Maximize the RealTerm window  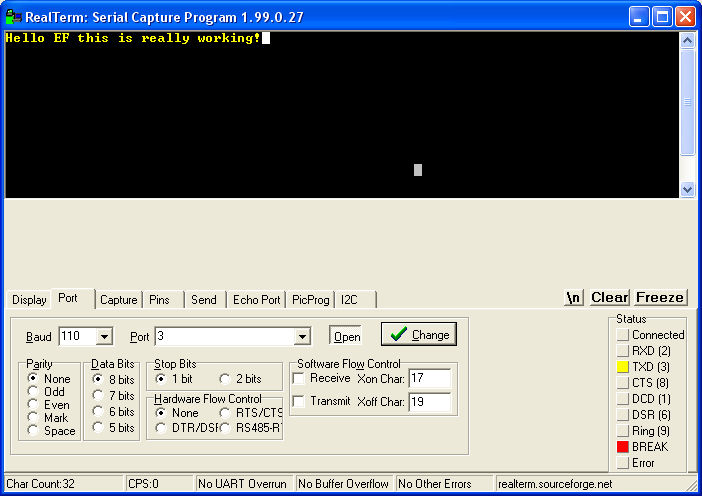click(662, 17)
